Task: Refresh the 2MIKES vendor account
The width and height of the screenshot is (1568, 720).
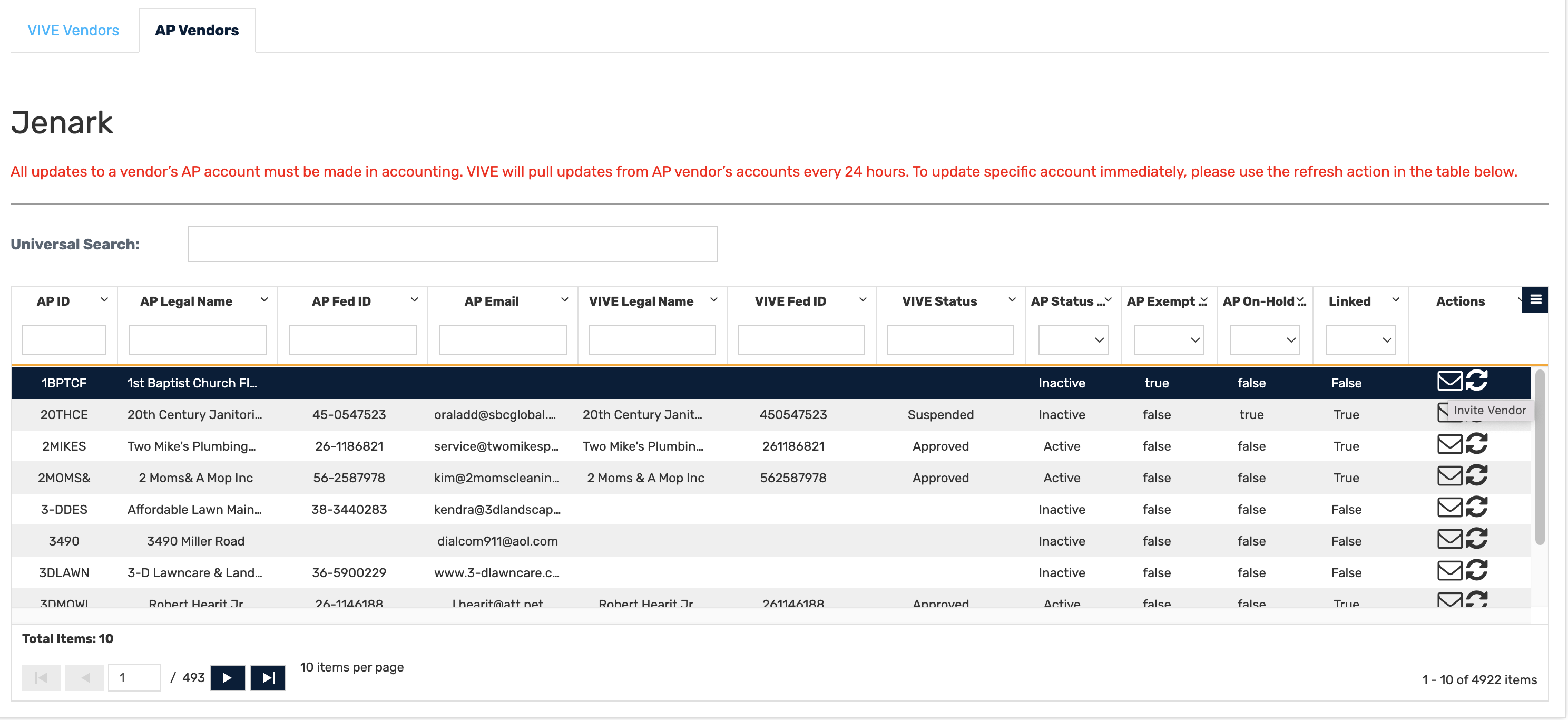Action: tap(1476, 444)
